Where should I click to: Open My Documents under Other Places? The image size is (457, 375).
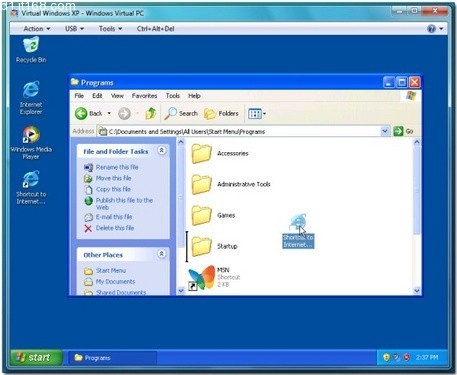point(115,282)
